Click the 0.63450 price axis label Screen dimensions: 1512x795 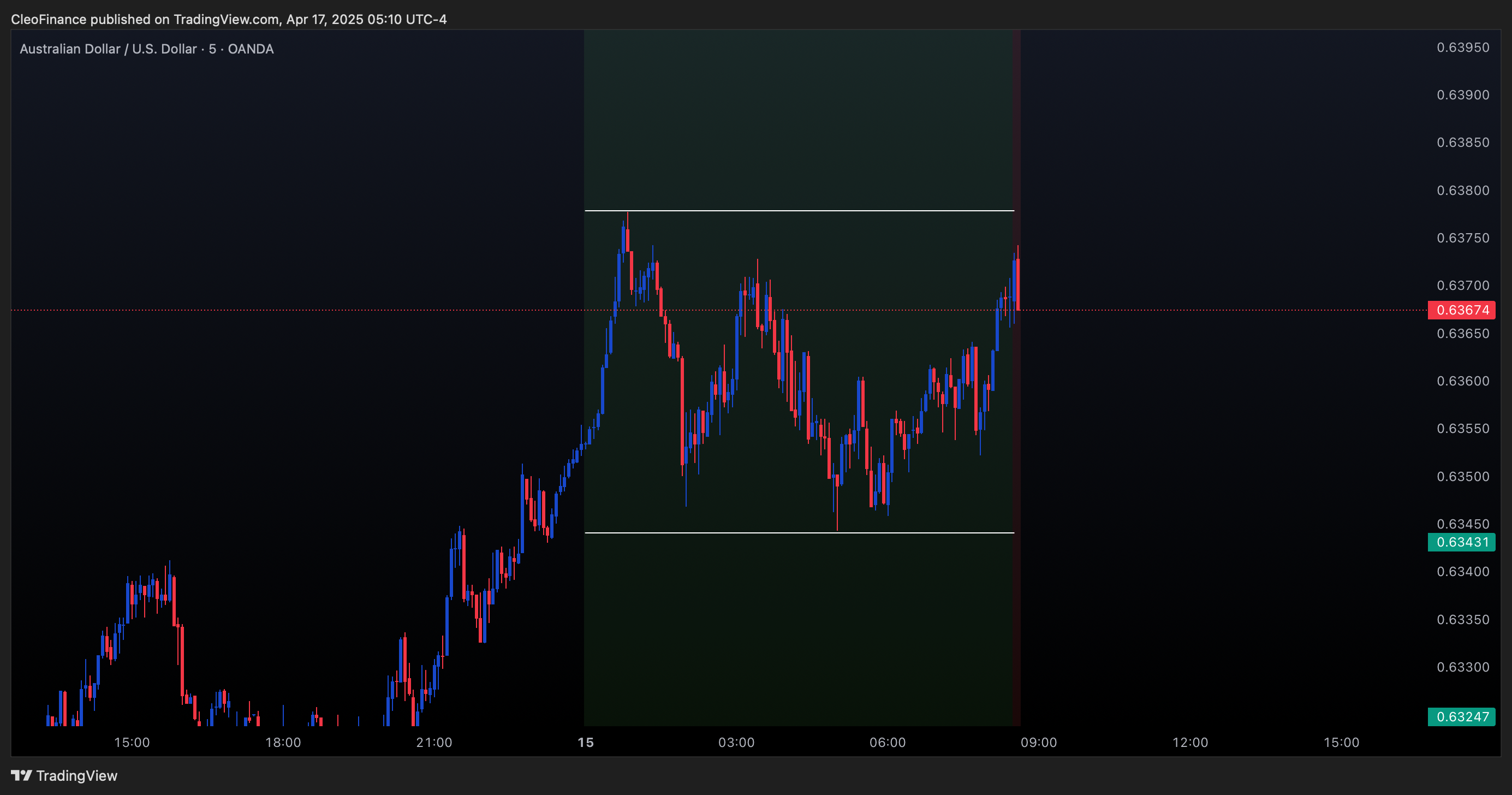point(1463,524)
